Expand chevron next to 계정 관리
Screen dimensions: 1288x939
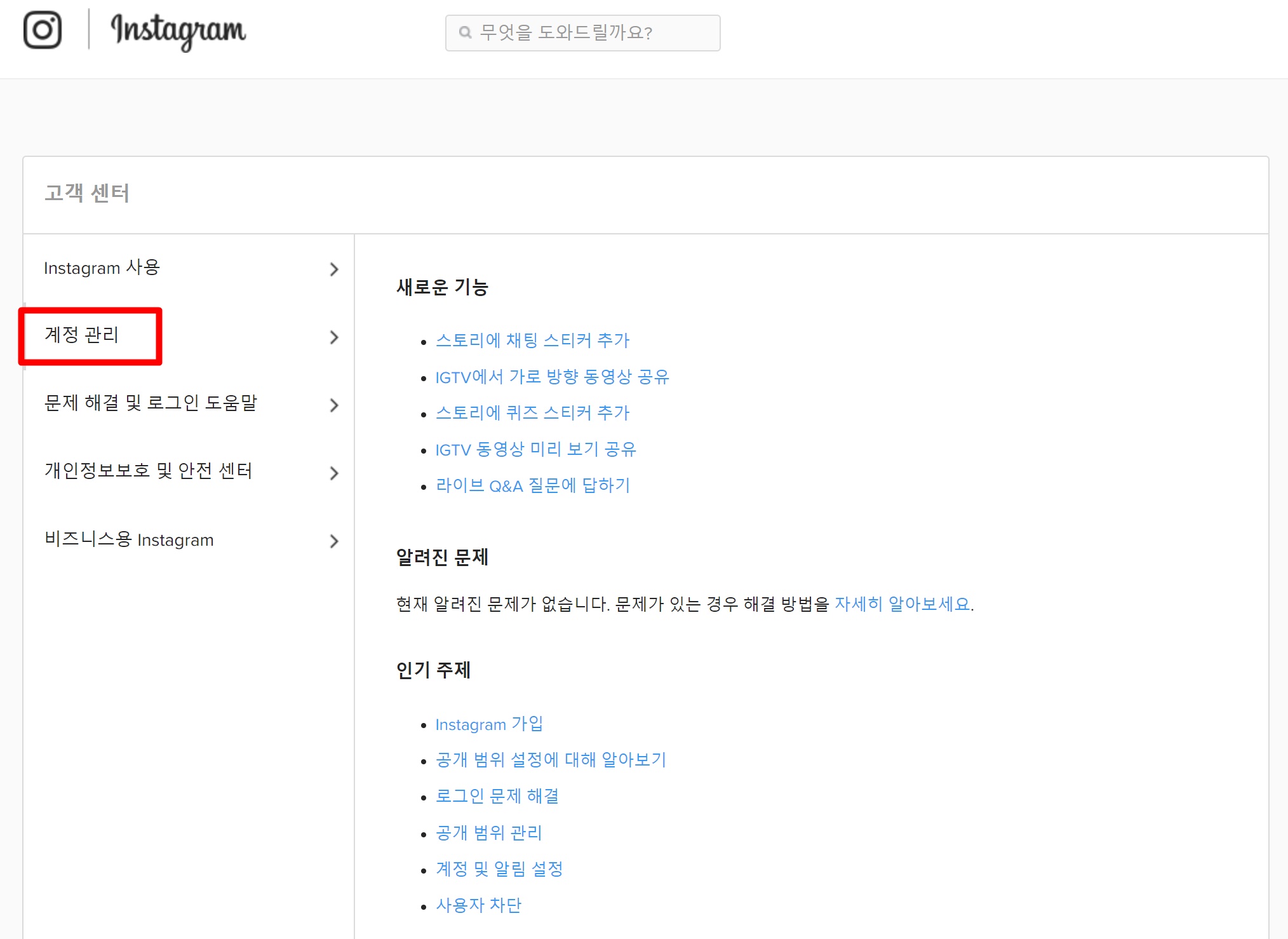point(334,337)
